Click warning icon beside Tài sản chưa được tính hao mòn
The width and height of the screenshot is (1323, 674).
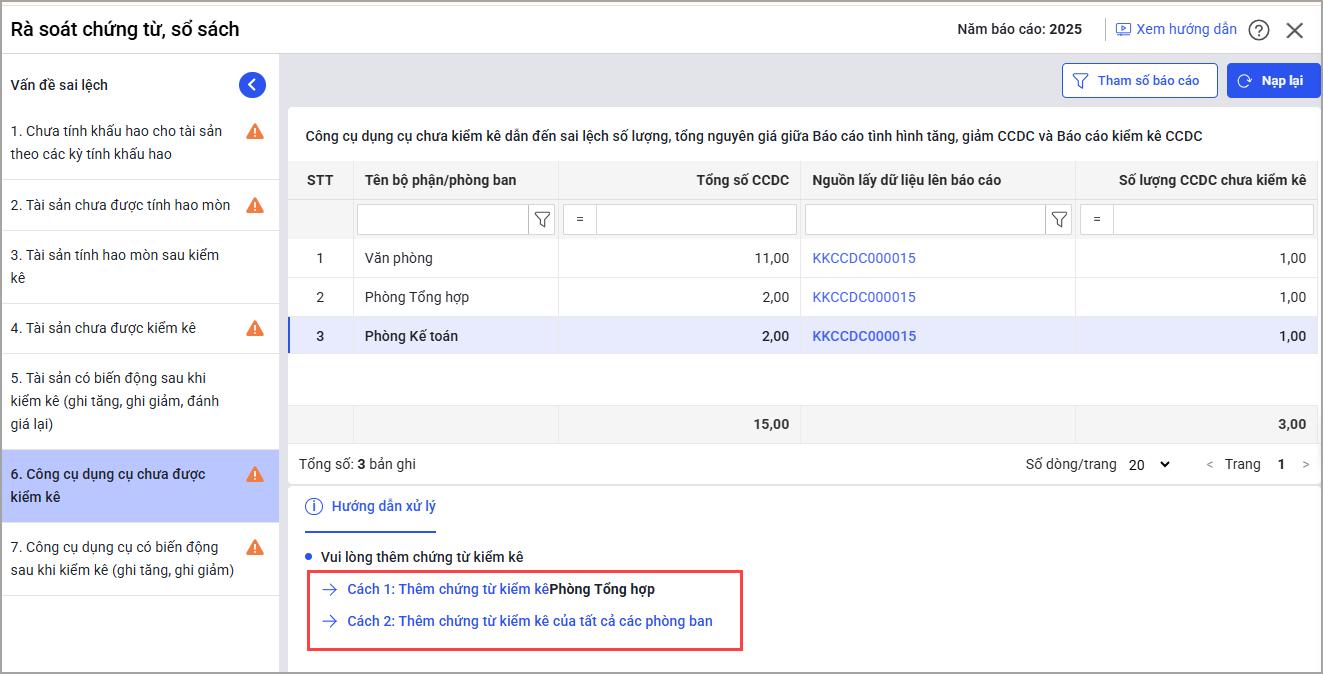[x=255, y=205]
